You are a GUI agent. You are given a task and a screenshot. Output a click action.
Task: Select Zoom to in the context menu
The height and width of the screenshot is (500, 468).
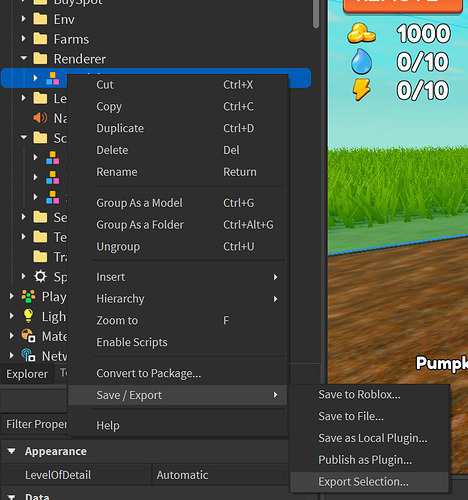(x=178, y=321)
